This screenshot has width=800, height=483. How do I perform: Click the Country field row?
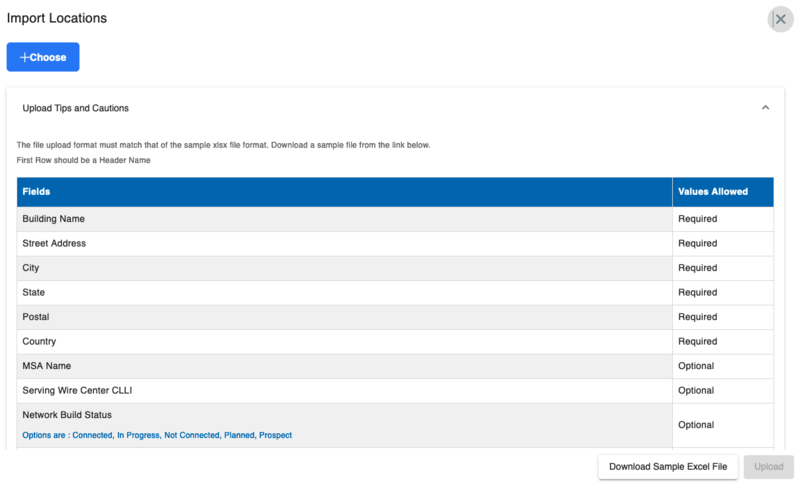[39, 342]
